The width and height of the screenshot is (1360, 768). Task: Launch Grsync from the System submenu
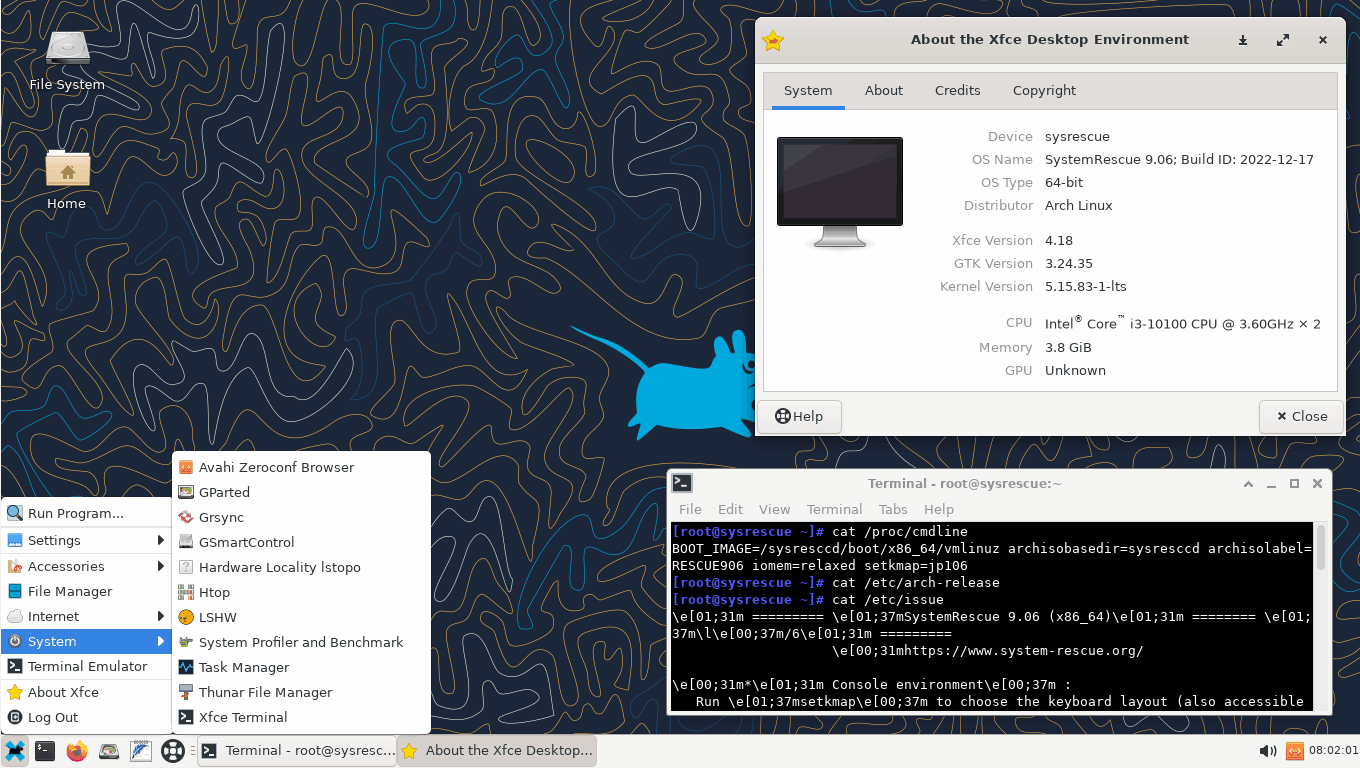pyautogui.click(x=301, y=517)
